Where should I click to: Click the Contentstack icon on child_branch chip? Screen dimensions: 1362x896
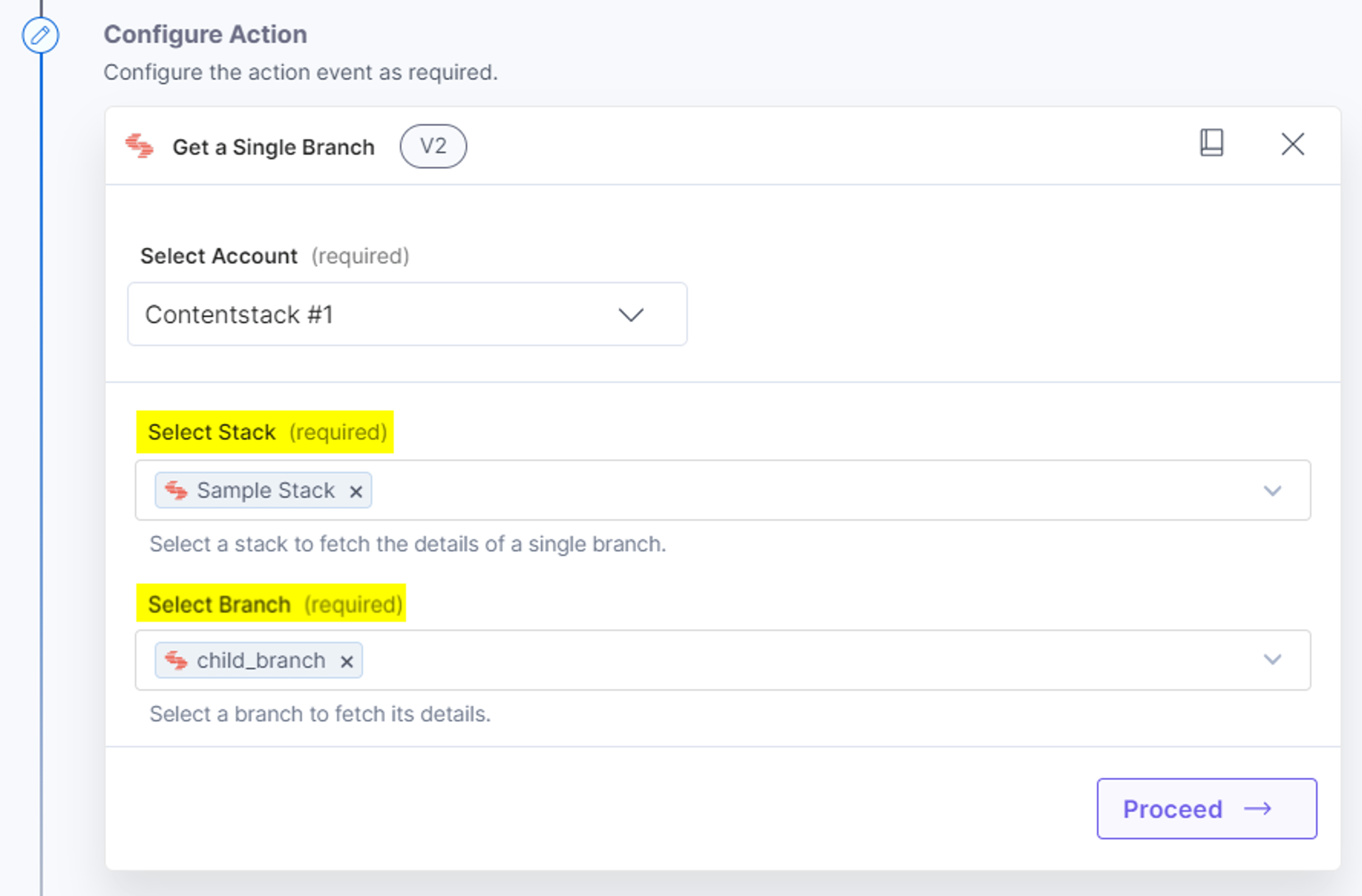(176, 660)
